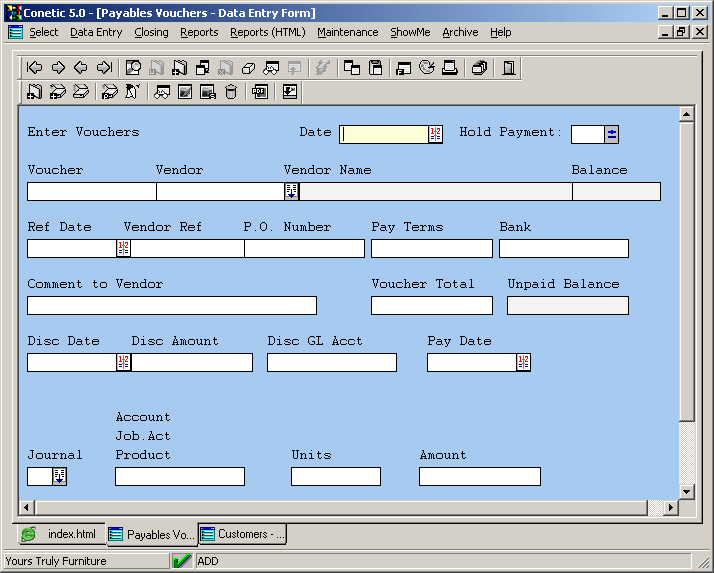The width and height of the screenshot is (714, 573).
Task: Click the last record navigation arrow
Action: click(x=104, y=68)
